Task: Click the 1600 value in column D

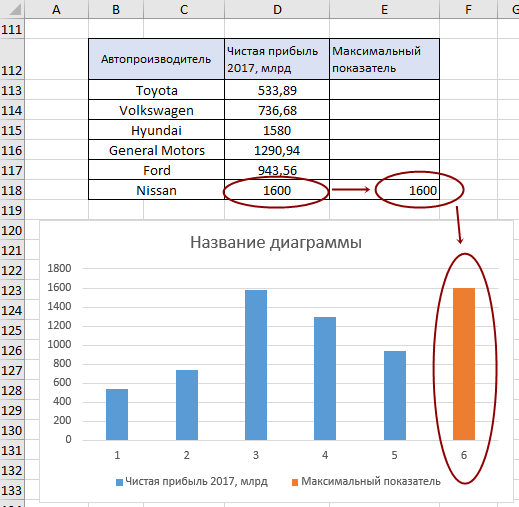Action: point(277,190)
